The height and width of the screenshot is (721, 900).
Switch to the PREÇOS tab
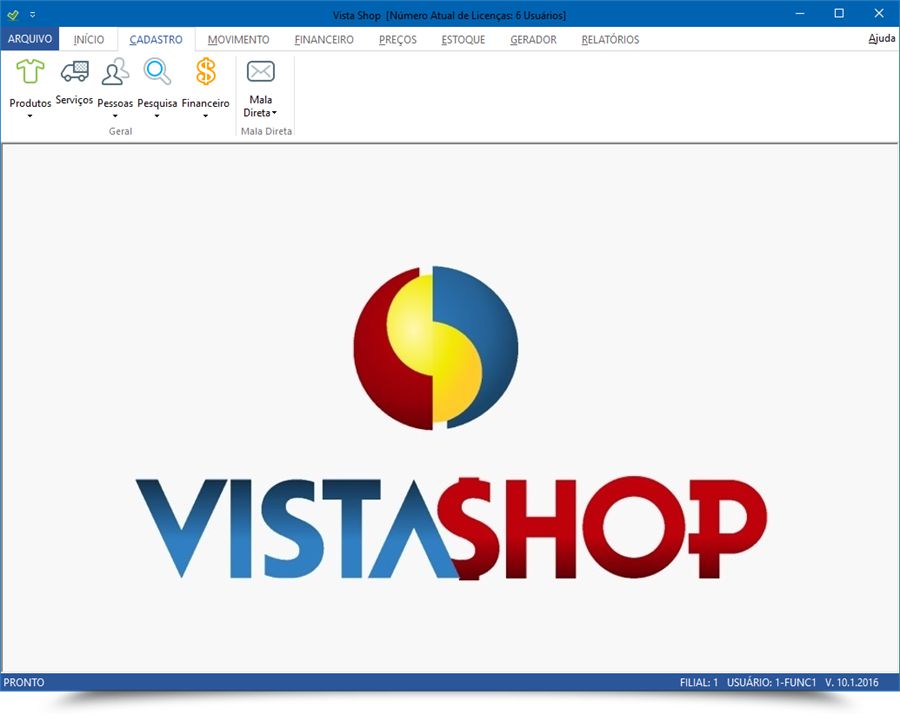click(x=398, y=39)
